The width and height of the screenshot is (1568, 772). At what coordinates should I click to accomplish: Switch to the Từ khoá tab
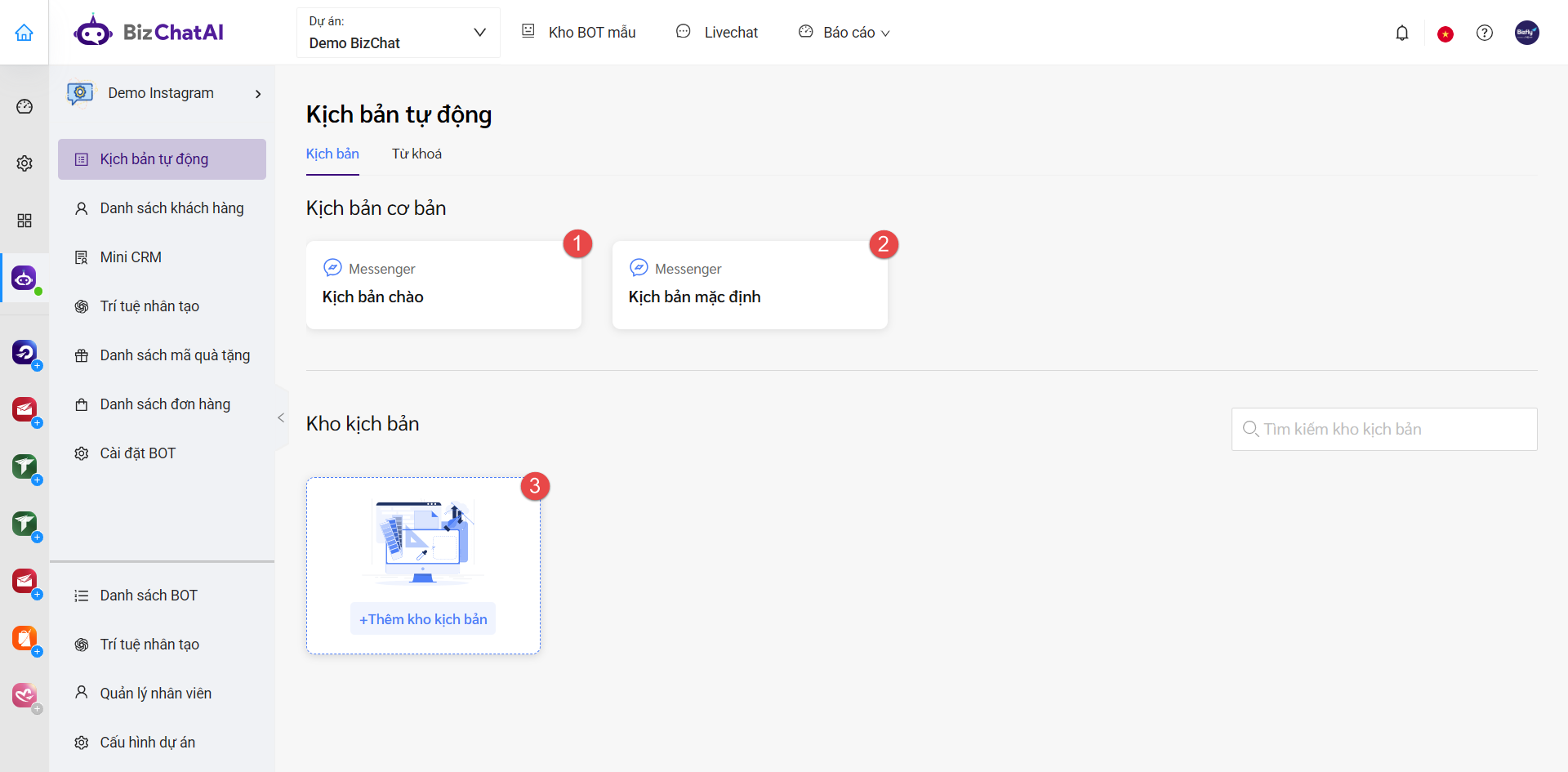(416, 154)
